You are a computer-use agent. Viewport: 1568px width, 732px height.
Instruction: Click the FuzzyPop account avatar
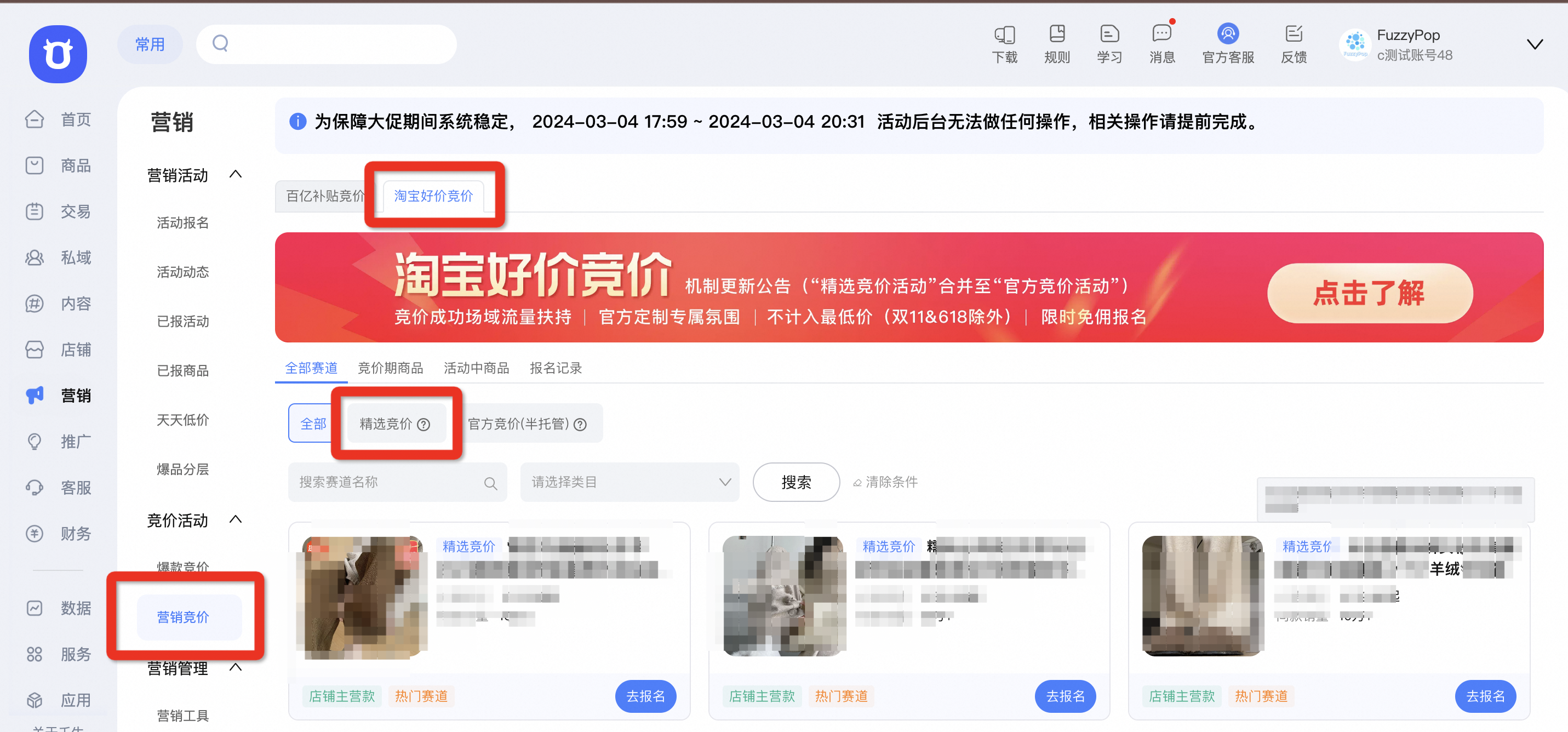coord(1355,44)
